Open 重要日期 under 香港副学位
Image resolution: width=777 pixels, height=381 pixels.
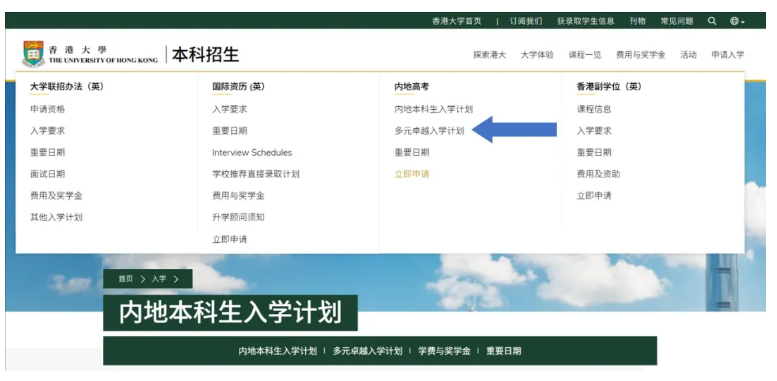pos(594,153)
